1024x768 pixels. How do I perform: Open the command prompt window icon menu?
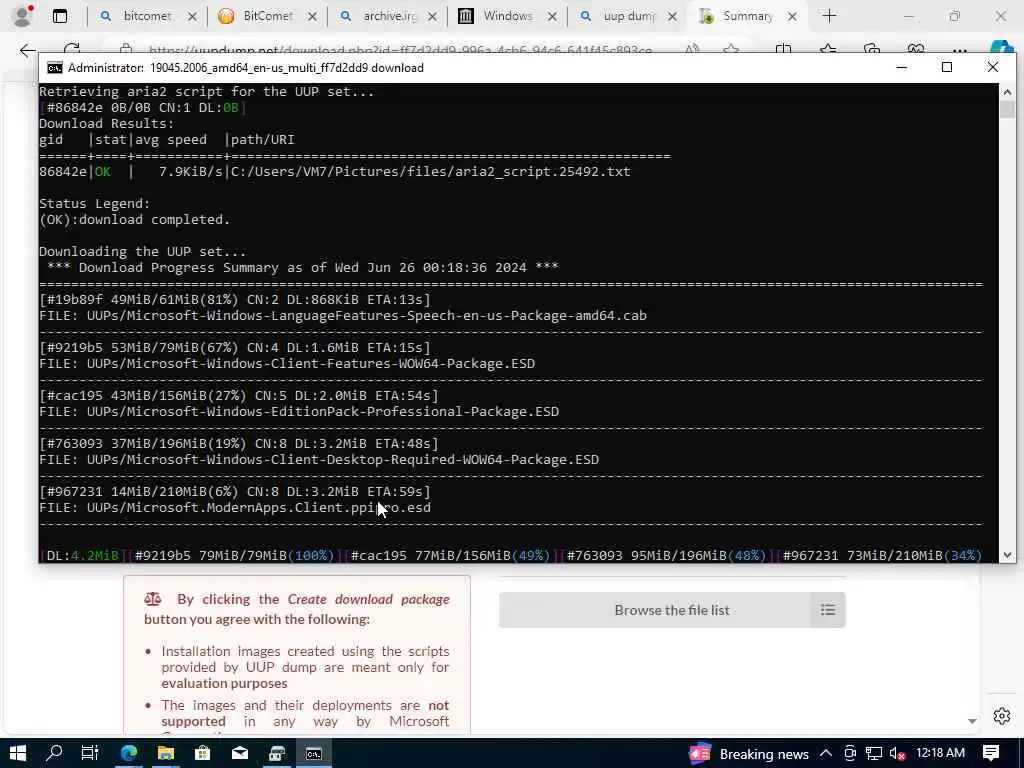[55, 68]
